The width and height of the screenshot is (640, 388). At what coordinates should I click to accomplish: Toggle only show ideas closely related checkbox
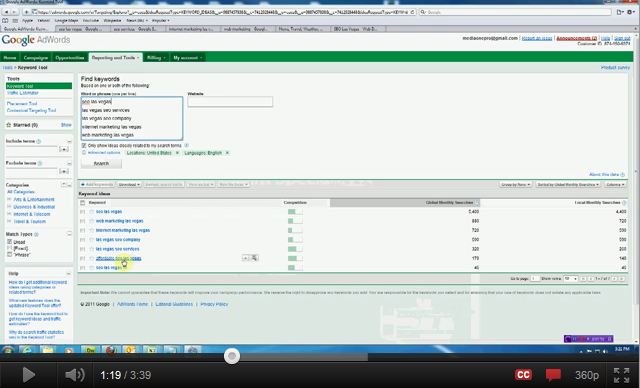tap(84, 145)
